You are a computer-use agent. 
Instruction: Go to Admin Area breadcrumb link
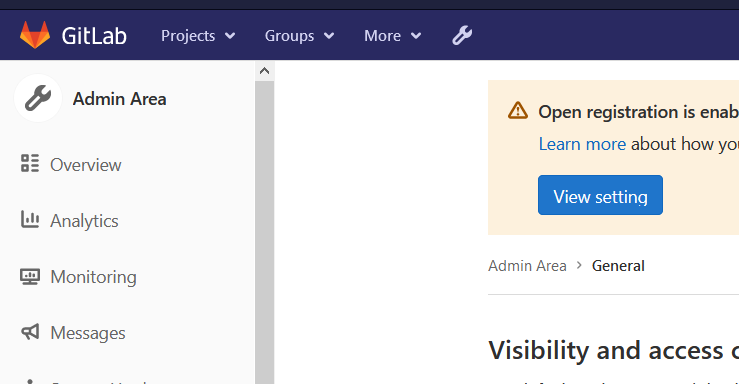527,266
